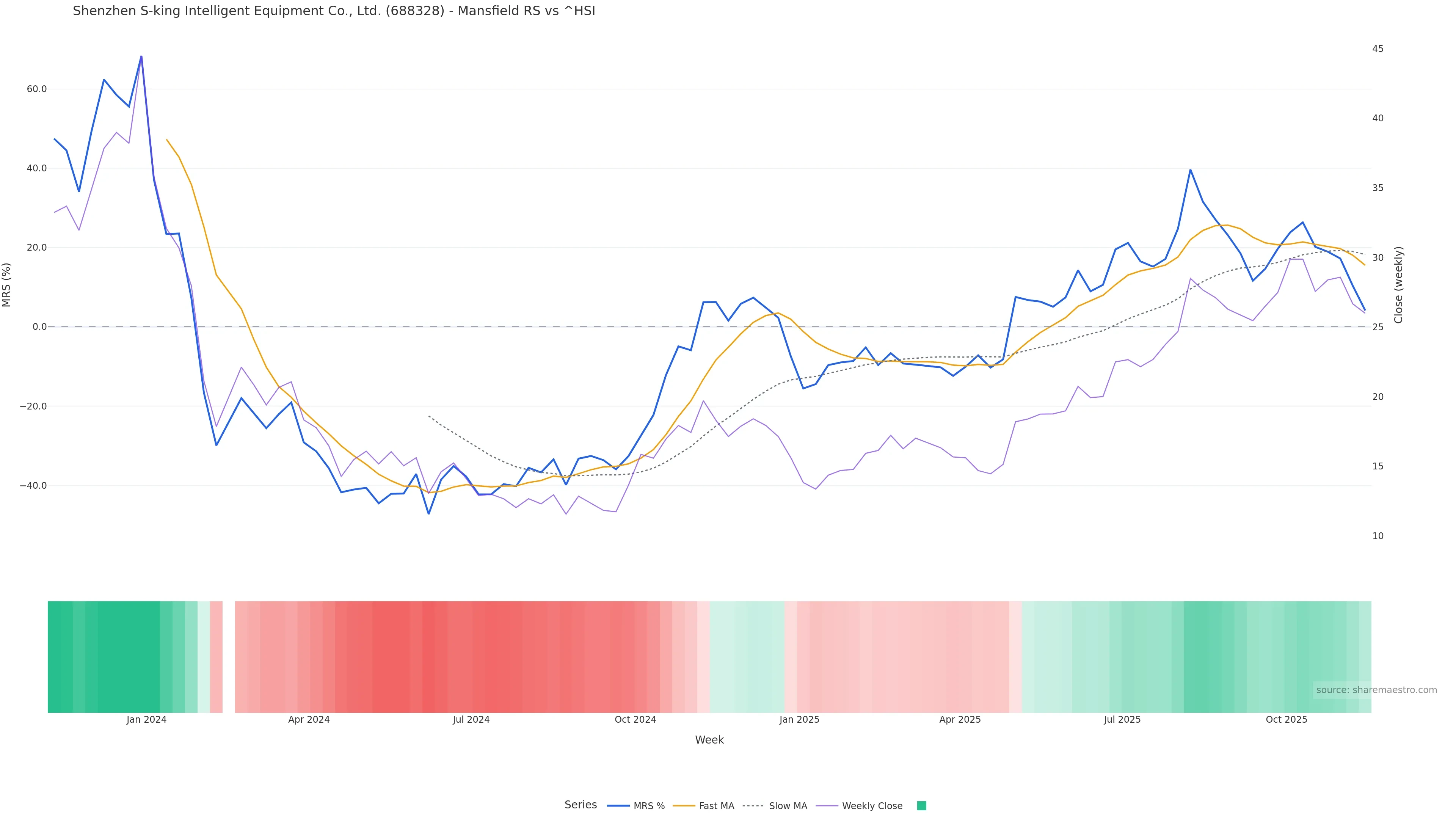Click the 'Jan 2025' x-axis tick label
The height and width of the screenshot is (819, 1456).
(799, 720)
